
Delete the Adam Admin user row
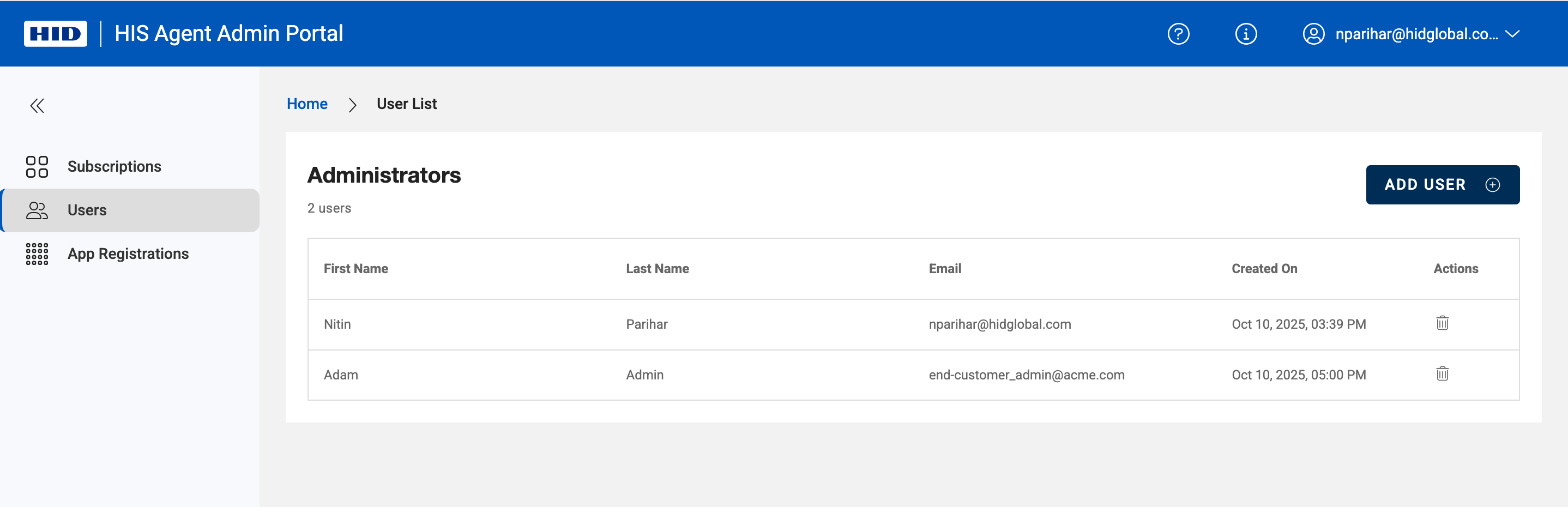(1442, 373)
